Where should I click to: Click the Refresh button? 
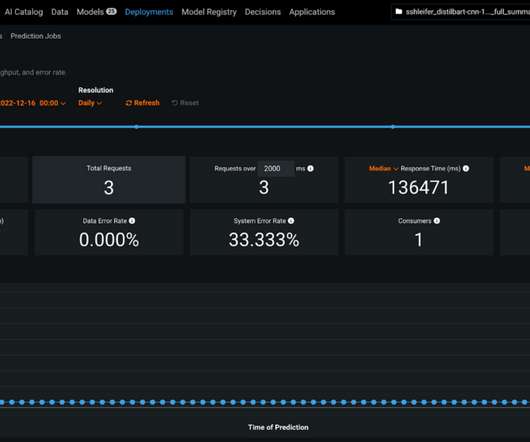[x=142, y=103]
